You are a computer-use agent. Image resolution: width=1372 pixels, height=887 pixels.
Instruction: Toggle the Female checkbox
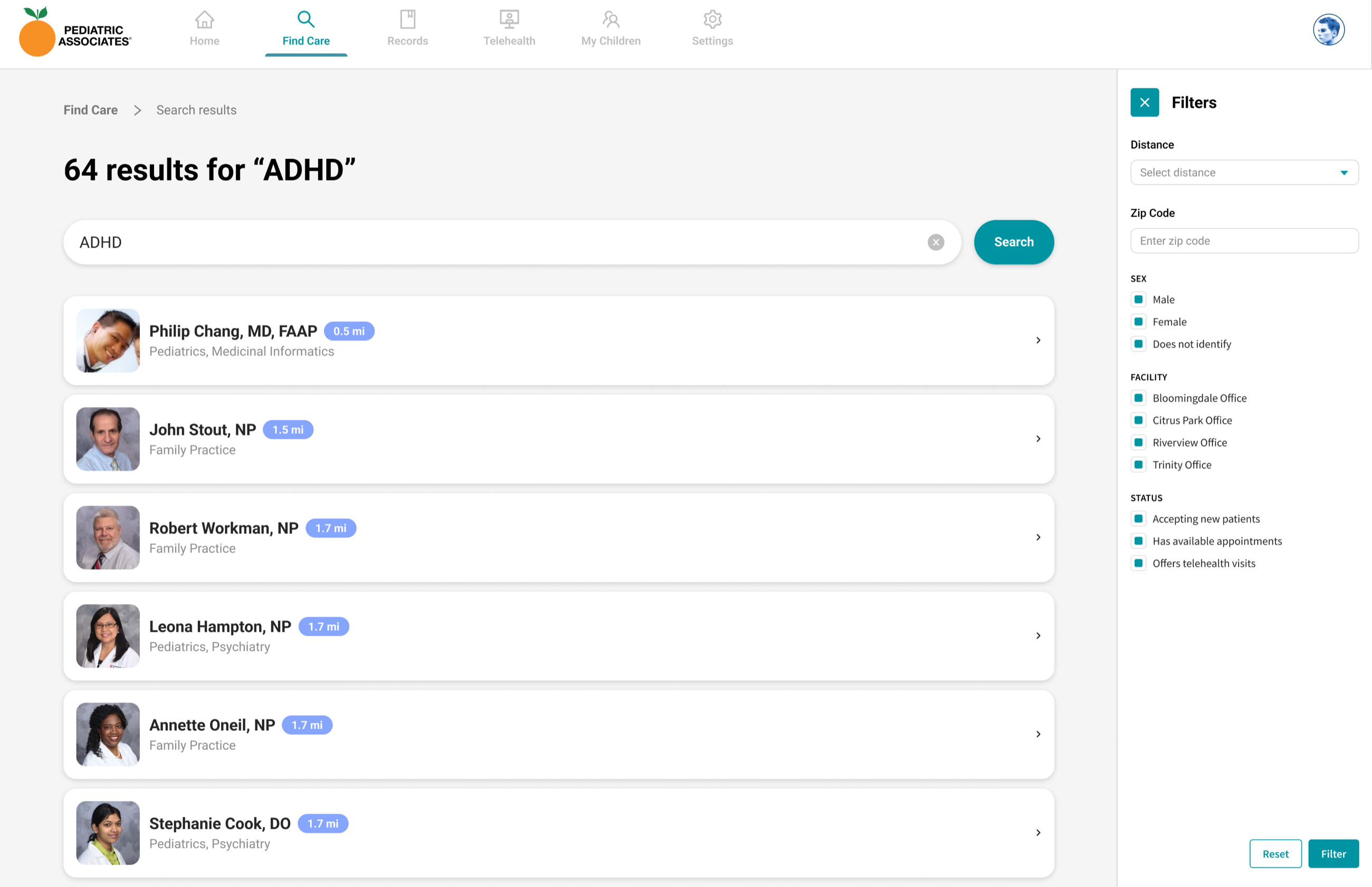tap(1138, 322)
